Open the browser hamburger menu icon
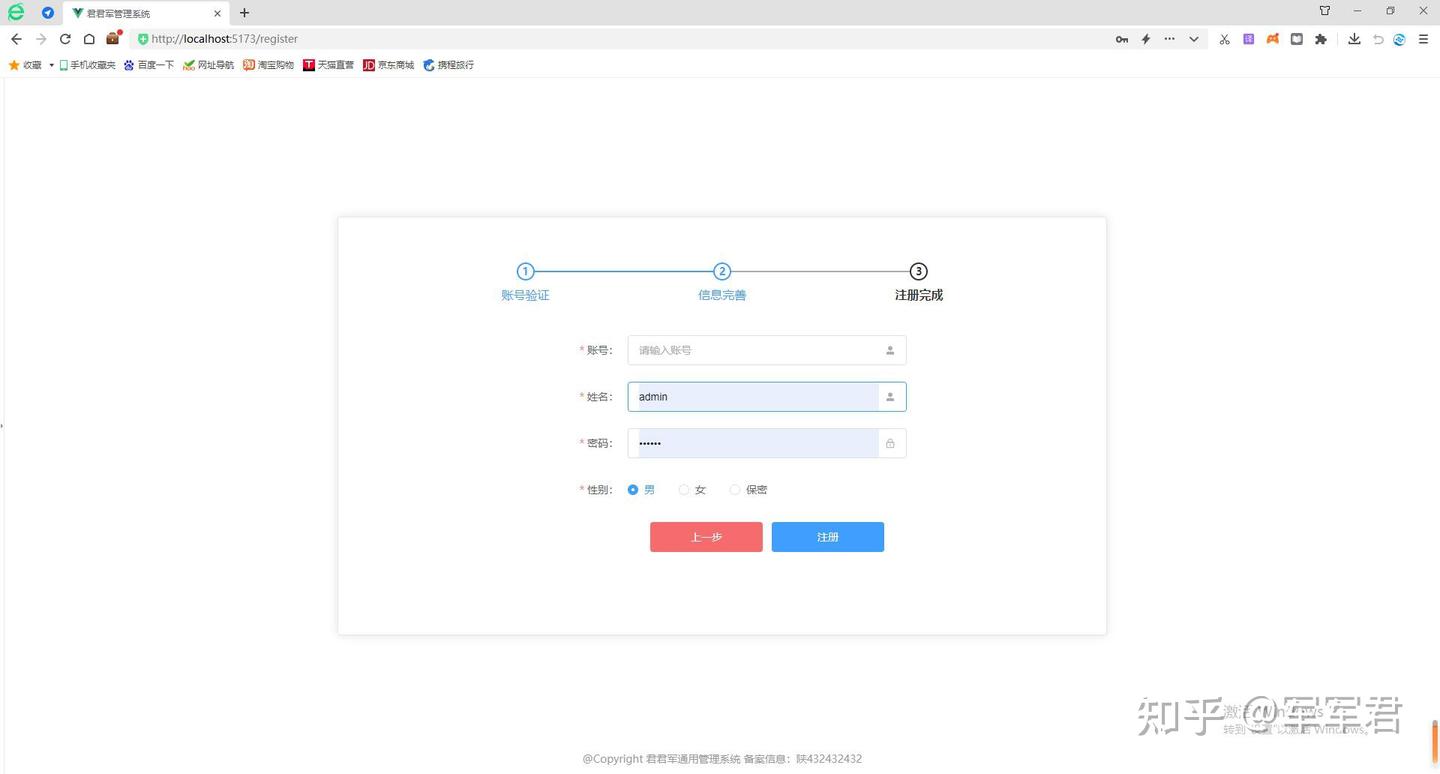The width and height of the screenshot is (1440, 774). click(1423, 39)
